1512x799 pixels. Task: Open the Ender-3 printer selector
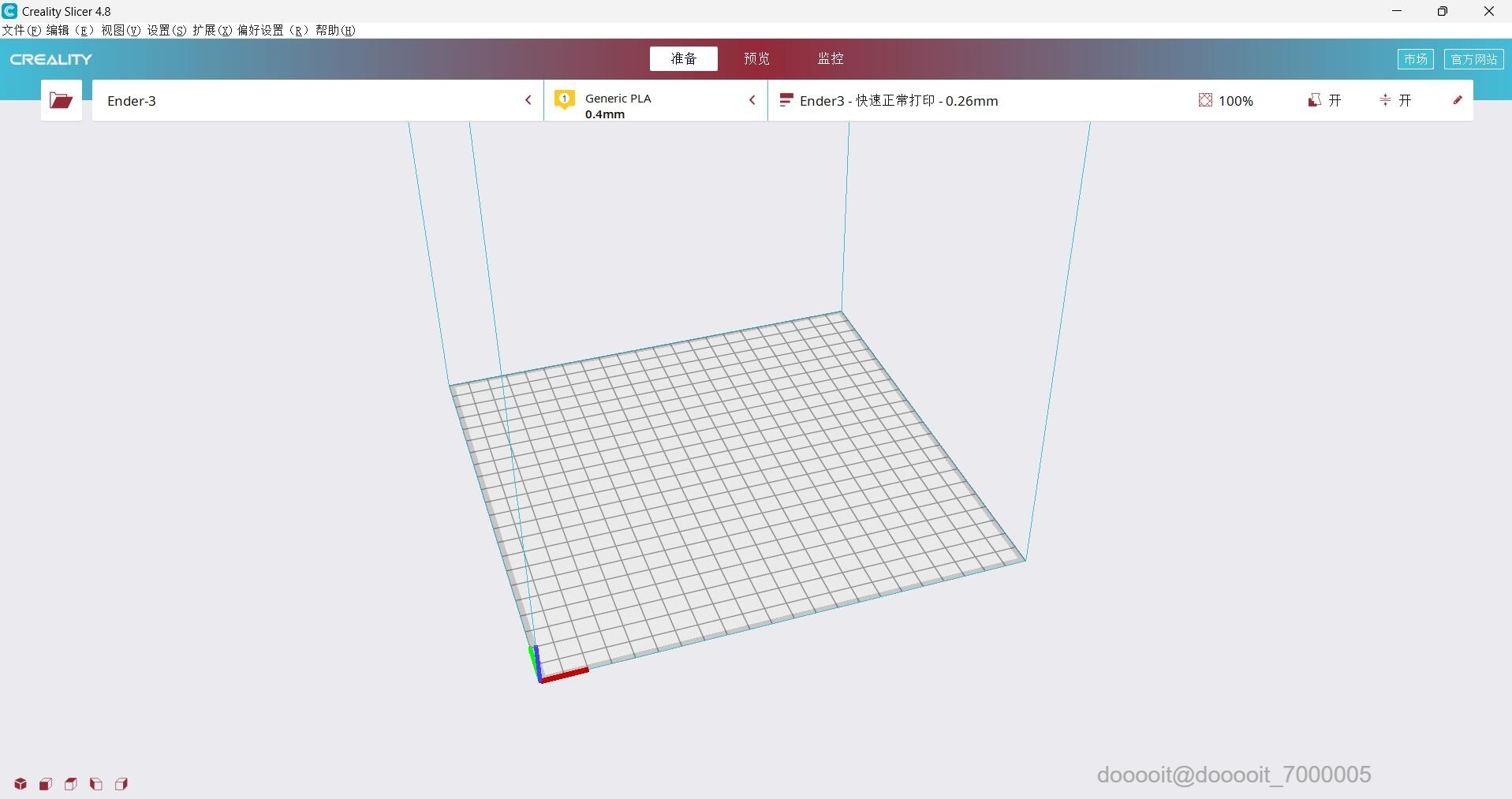click(317, 100)
